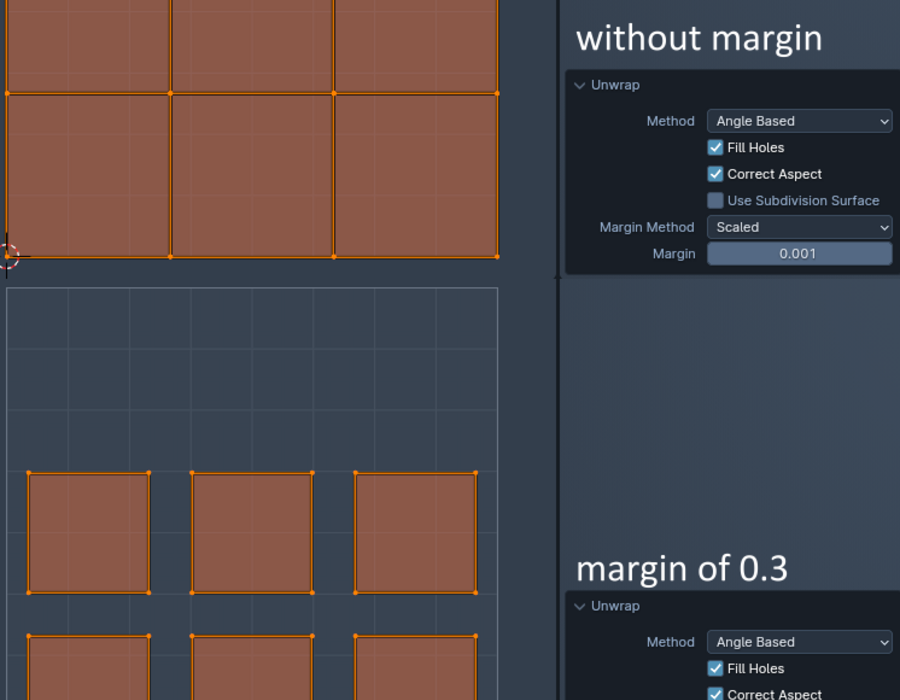The image size is (900, 700).
Task: Open the Margin Method dropdown set to Scaled
Action: [x=800, y=227]
